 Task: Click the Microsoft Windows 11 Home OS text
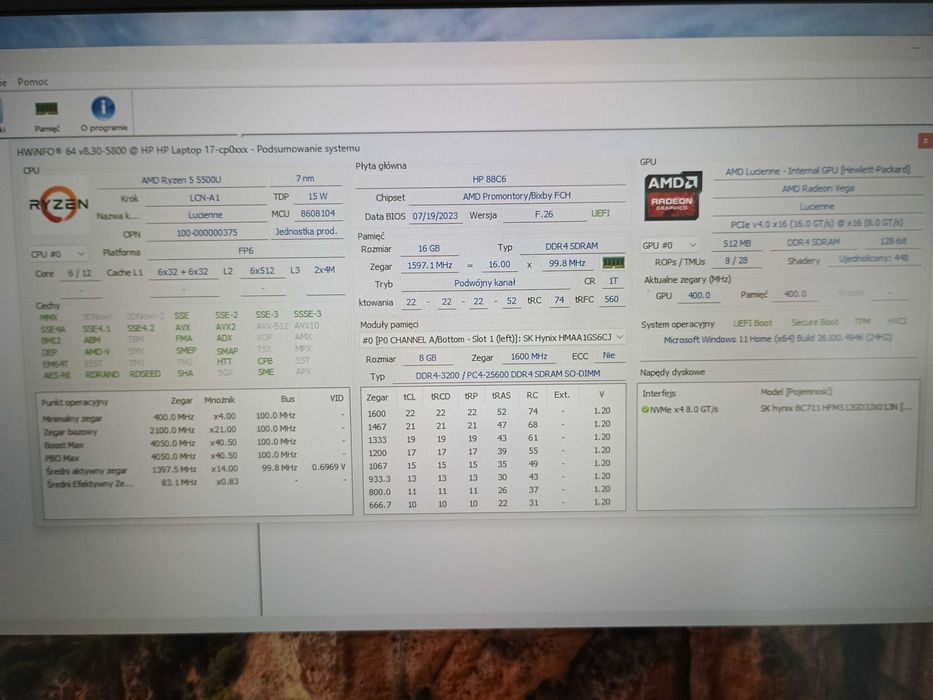[x=777, y=339]
